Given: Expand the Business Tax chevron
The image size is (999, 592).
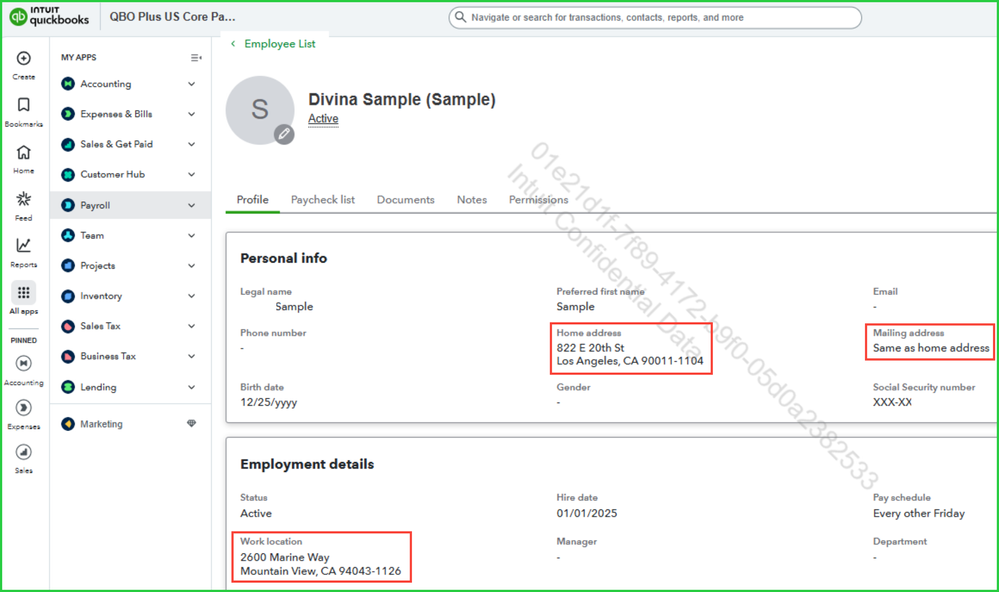Looking at the screenshot, I should pyautogui.click(x=191, y=356).
